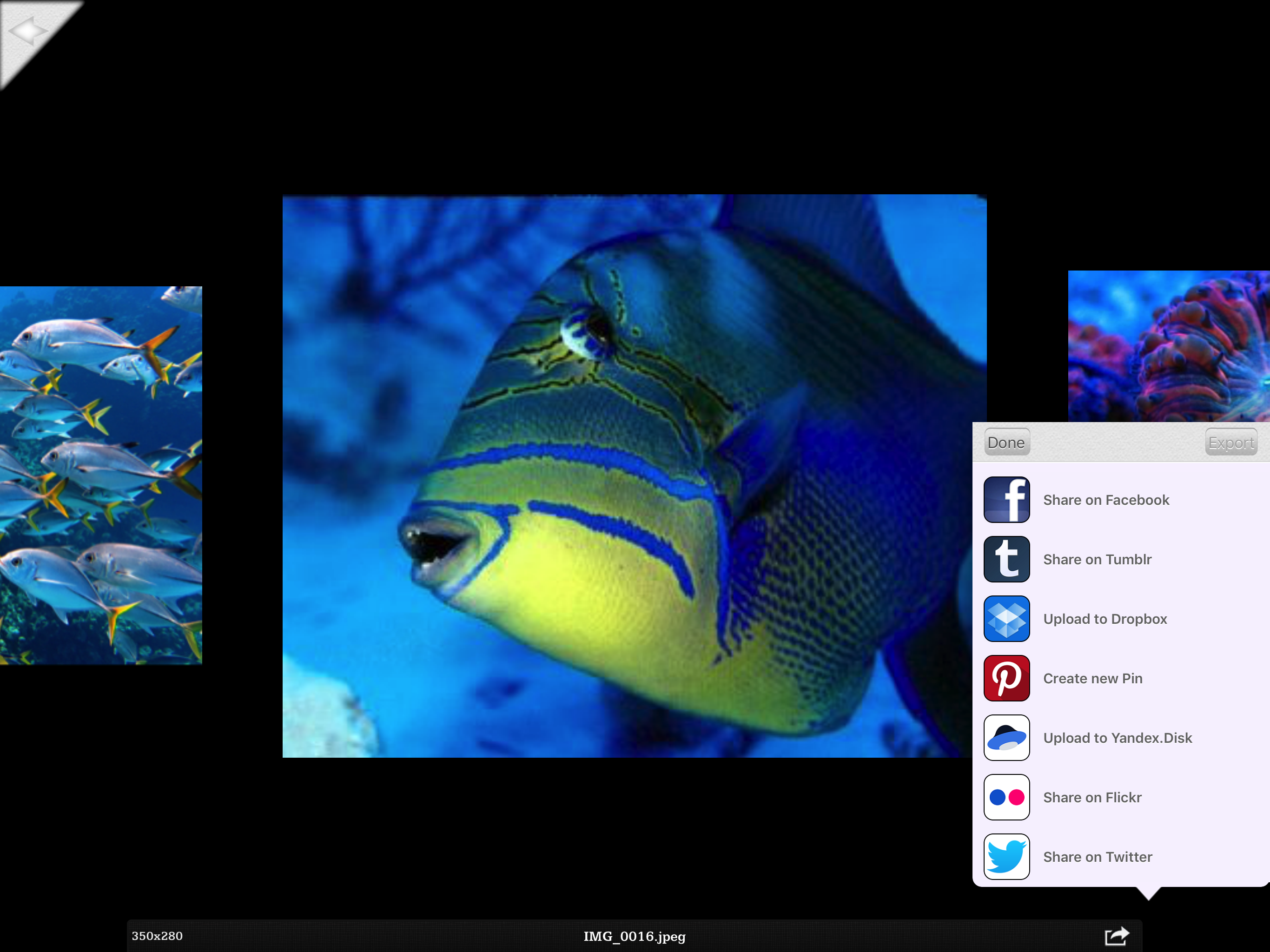
Task: Open the school of fish photo
Action: pyautogui.click(x=100, y=475)
